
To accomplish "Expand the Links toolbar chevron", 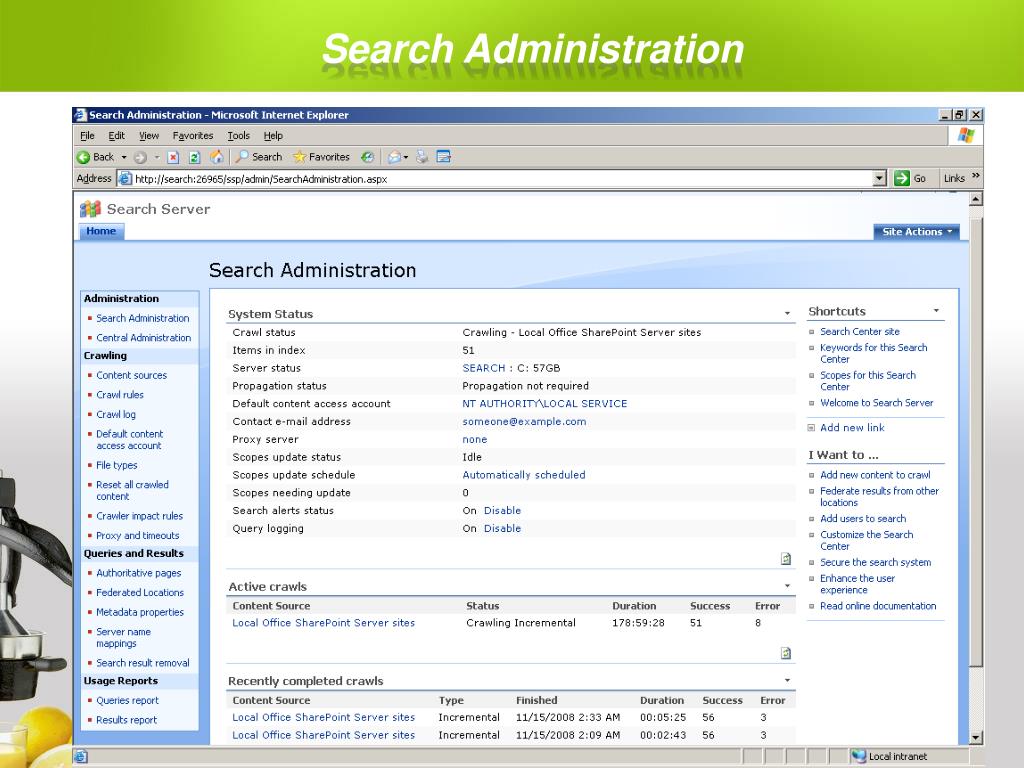I will pyautogui.click(x=975, y=176).
